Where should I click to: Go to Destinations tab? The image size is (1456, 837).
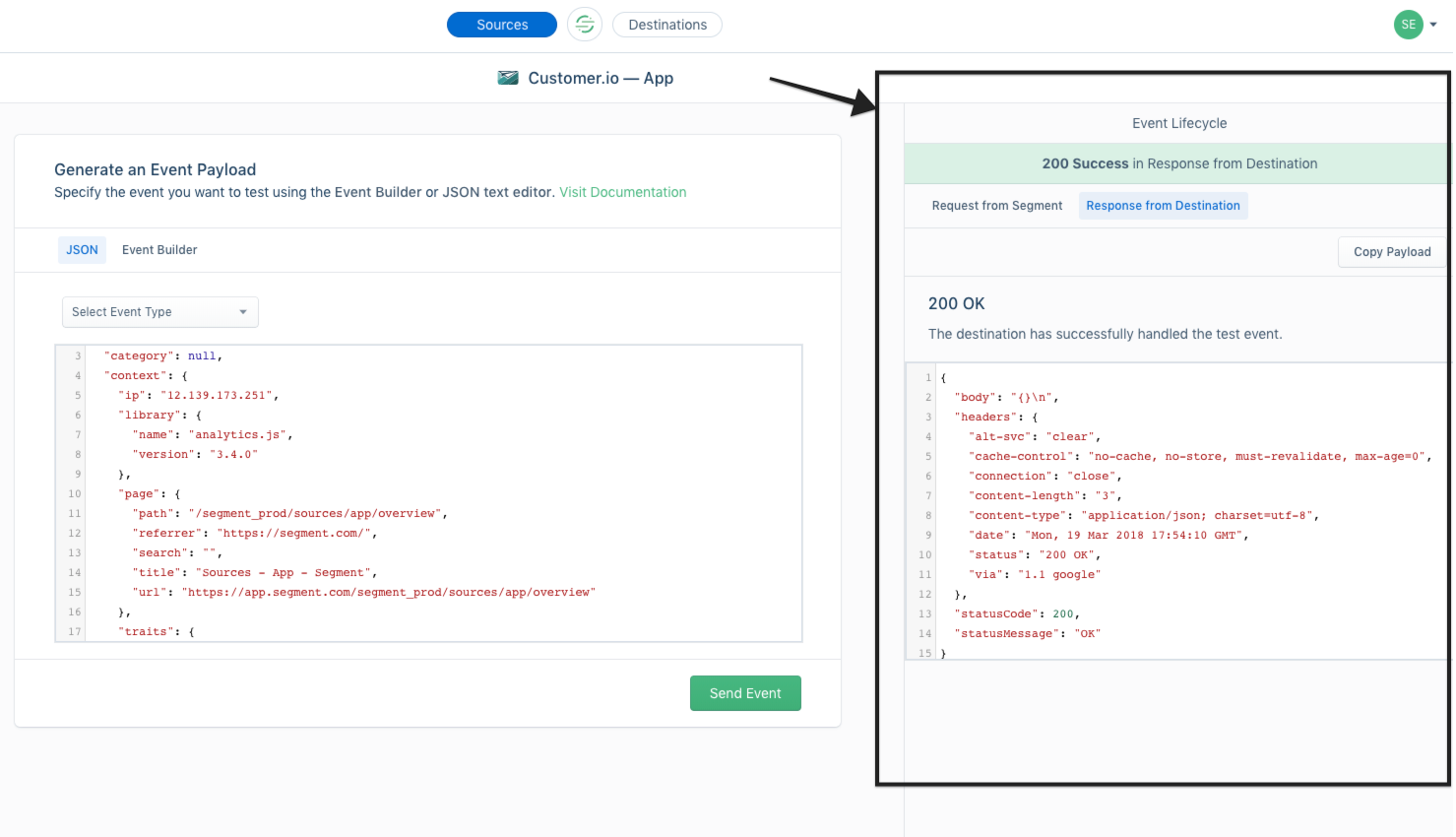(x=667, y=25)
